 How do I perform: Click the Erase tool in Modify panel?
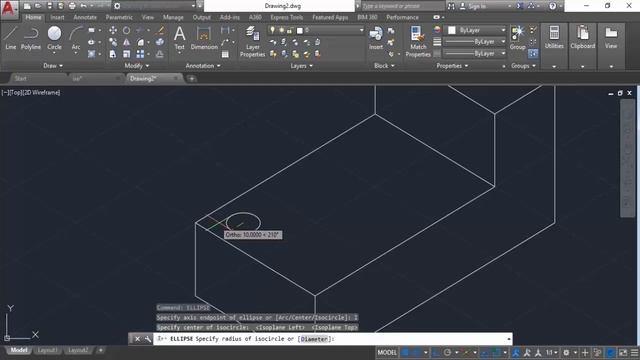coord(160,30)
